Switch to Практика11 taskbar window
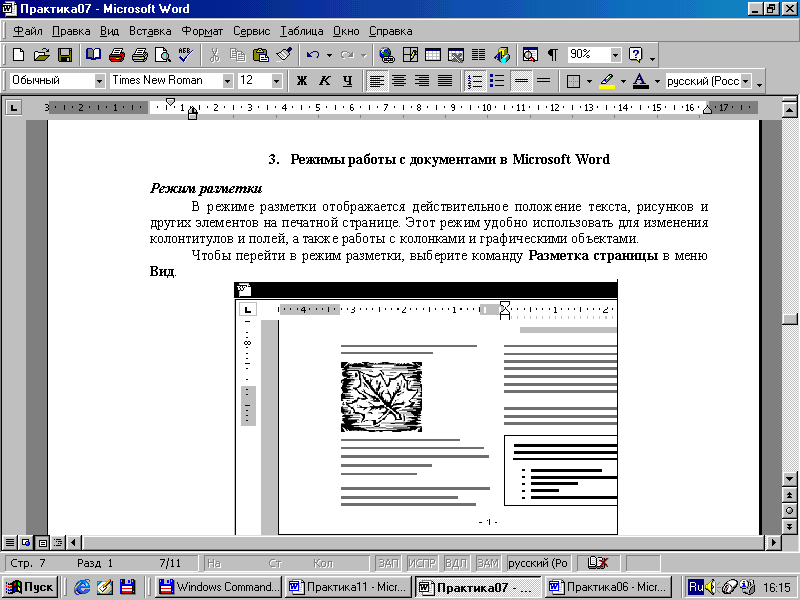Screen dimensions: 800x600 [349, 587]
